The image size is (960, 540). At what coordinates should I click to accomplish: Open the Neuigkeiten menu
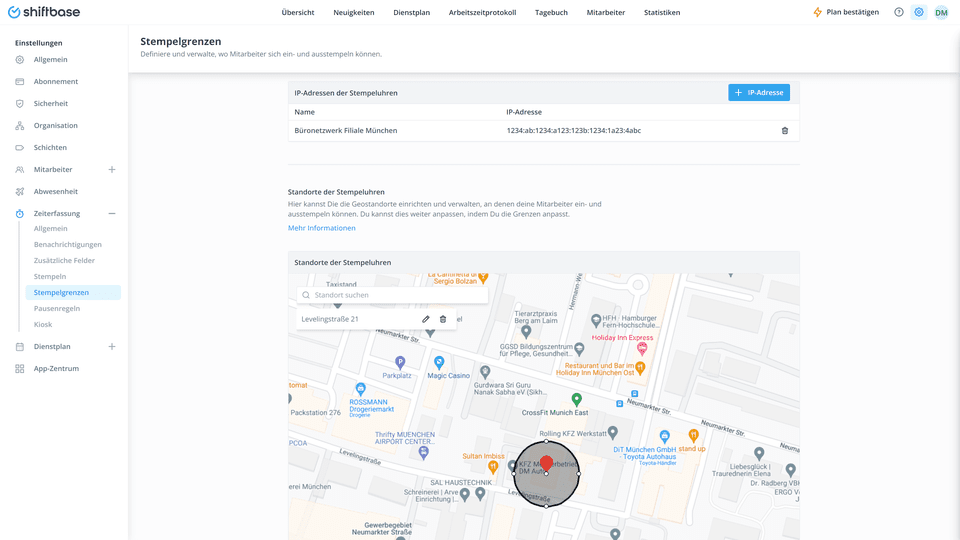point(354,12)
